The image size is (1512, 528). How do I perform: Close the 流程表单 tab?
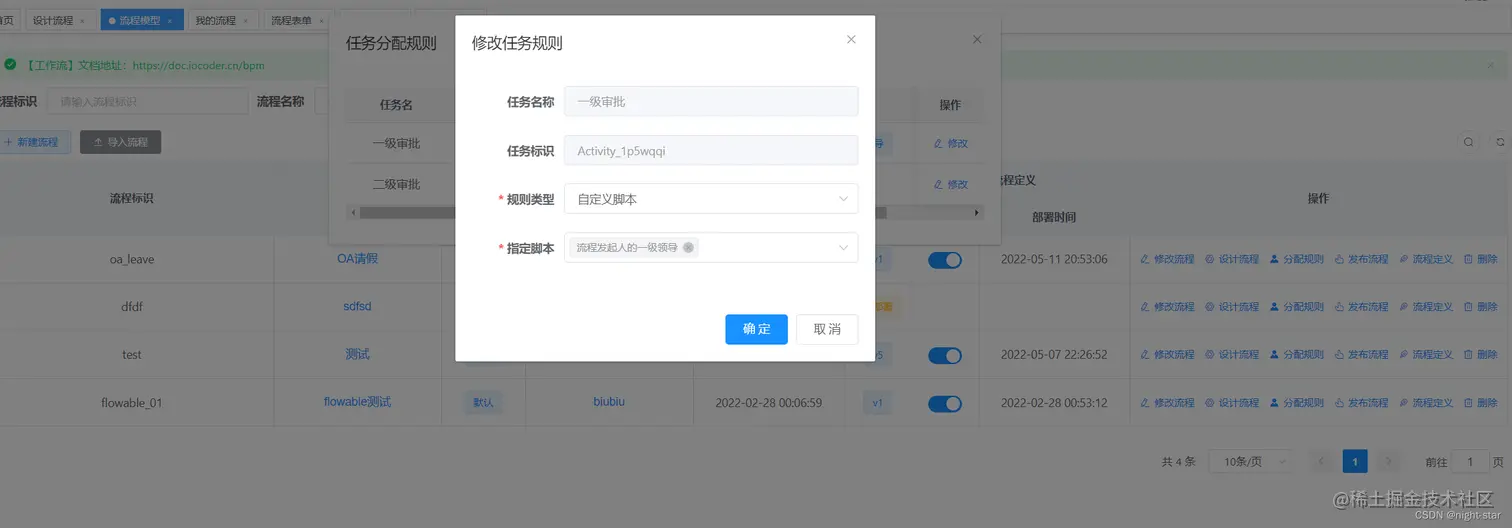pos(321,20)
